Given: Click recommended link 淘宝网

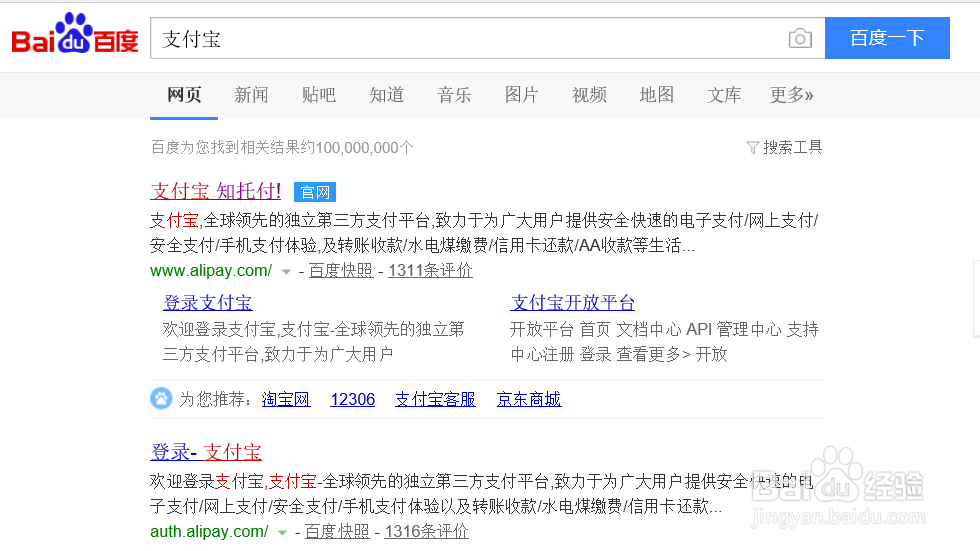Looking at the screenshot, I should pos(286,399).
